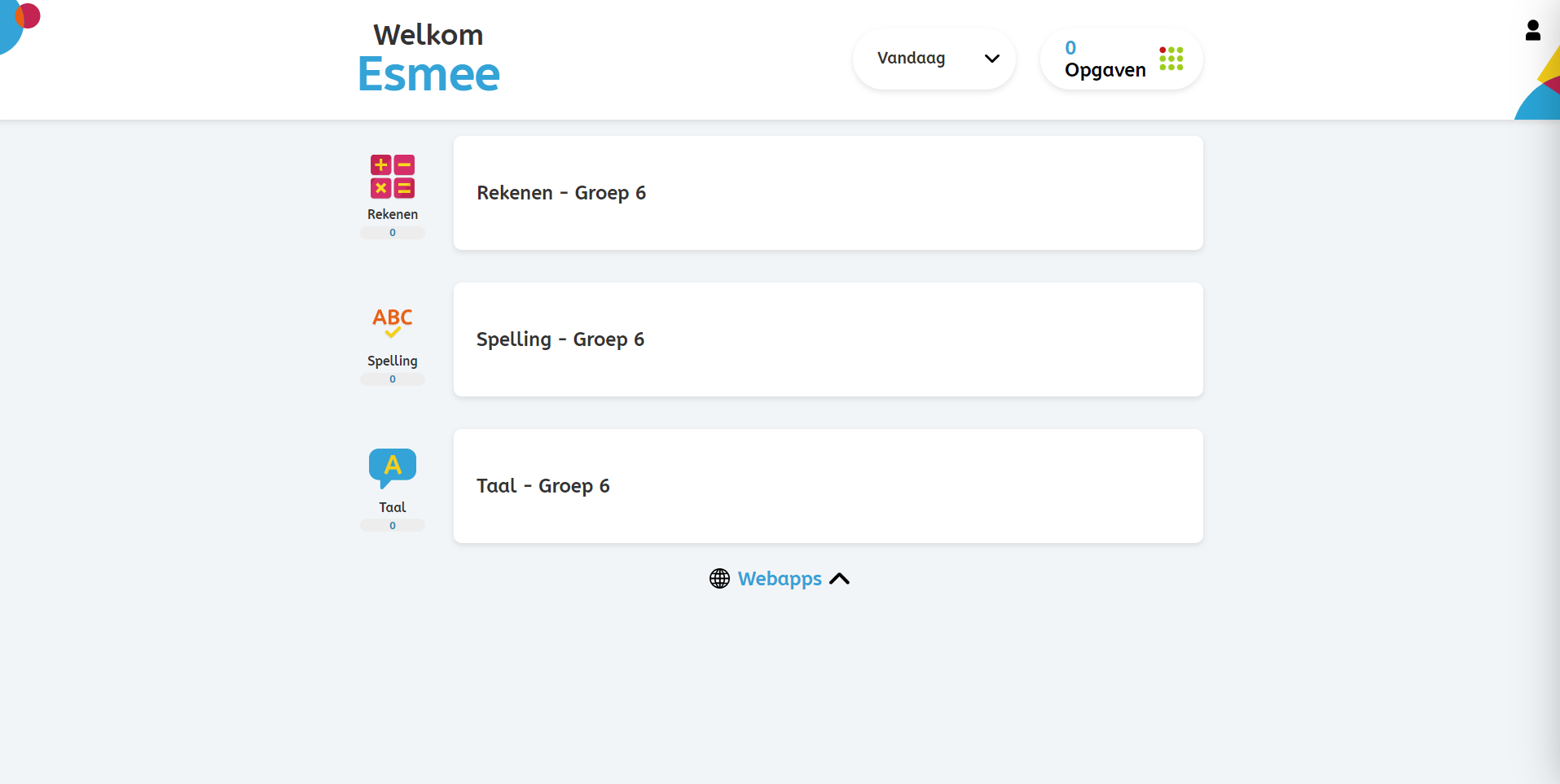Open the Taal - Groep 6 card
The width and height of the screenshot is (1560, 784).
click(828, 486)
